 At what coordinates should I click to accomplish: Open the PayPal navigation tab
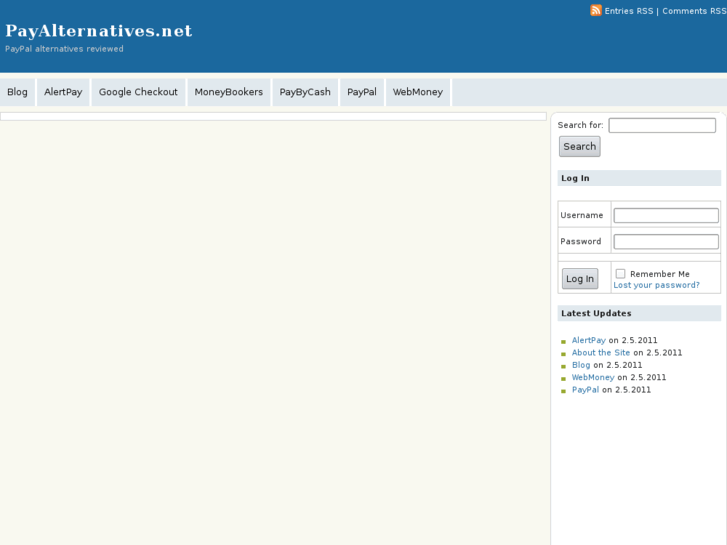coord(362,92)
